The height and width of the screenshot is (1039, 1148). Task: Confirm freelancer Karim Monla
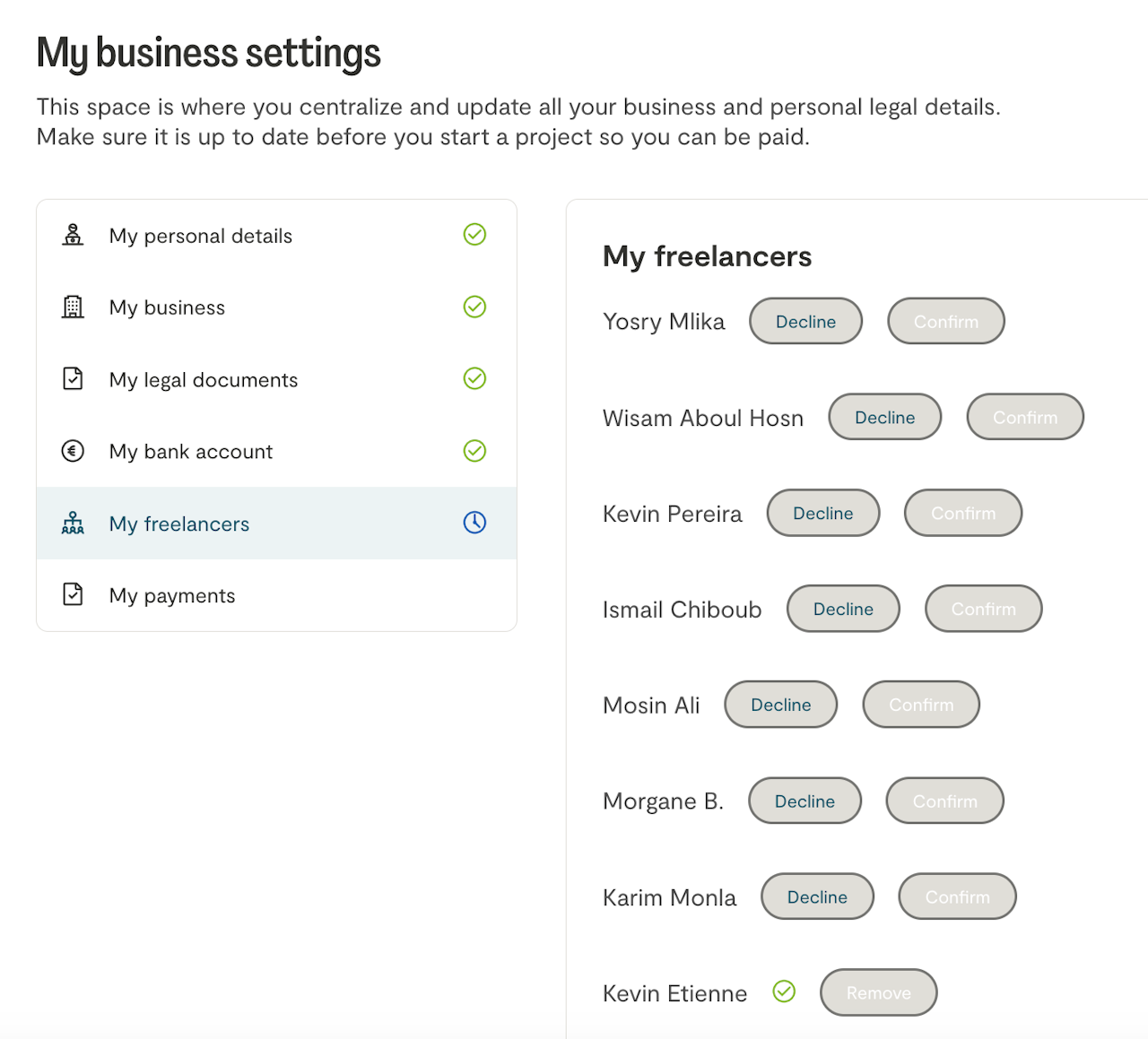click(957, 897)
